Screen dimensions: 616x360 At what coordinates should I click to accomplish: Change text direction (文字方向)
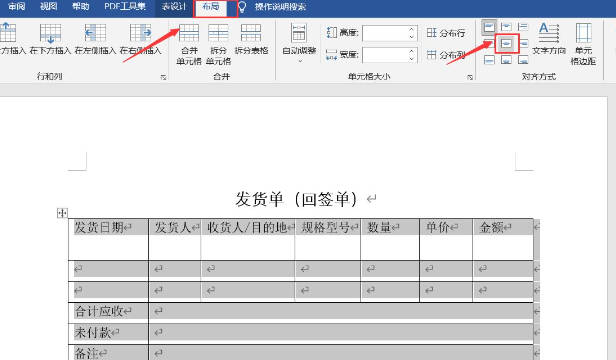[549, 39]
